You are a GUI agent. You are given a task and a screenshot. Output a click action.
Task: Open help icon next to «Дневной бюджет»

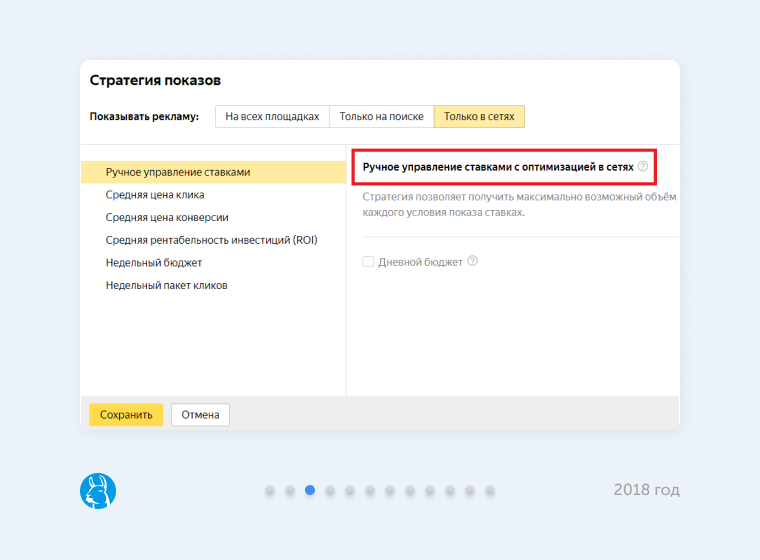click(473, 261)
